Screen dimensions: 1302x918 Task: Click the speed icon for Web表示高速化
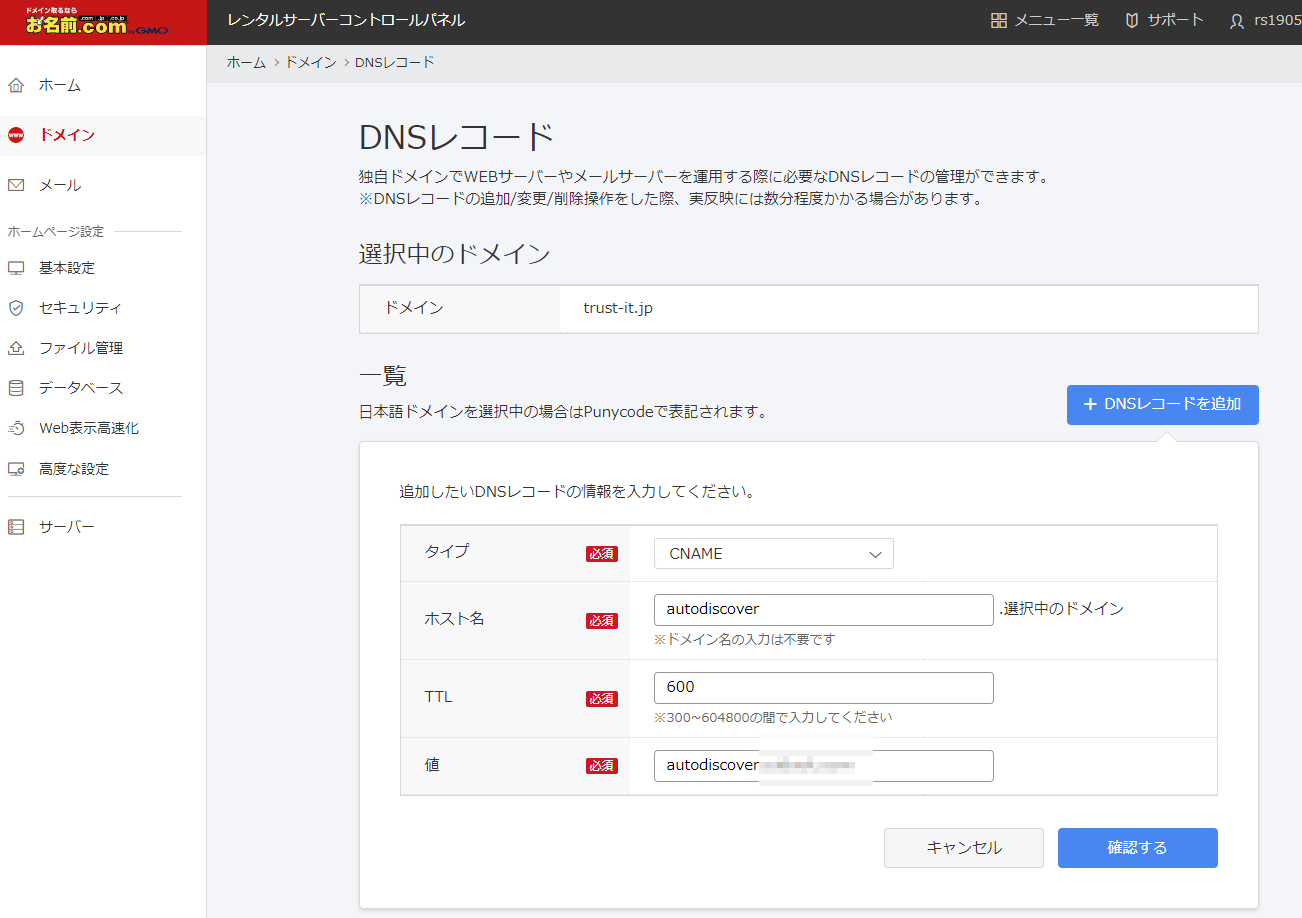click(x=16, y=428)
